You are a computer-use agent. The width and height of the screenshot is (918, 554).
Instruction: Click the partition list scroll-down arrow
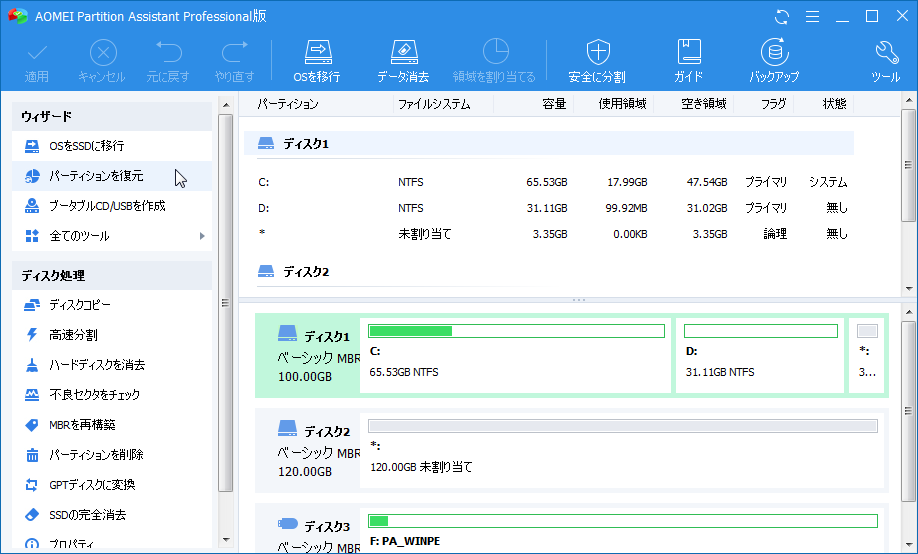[909, 289]
